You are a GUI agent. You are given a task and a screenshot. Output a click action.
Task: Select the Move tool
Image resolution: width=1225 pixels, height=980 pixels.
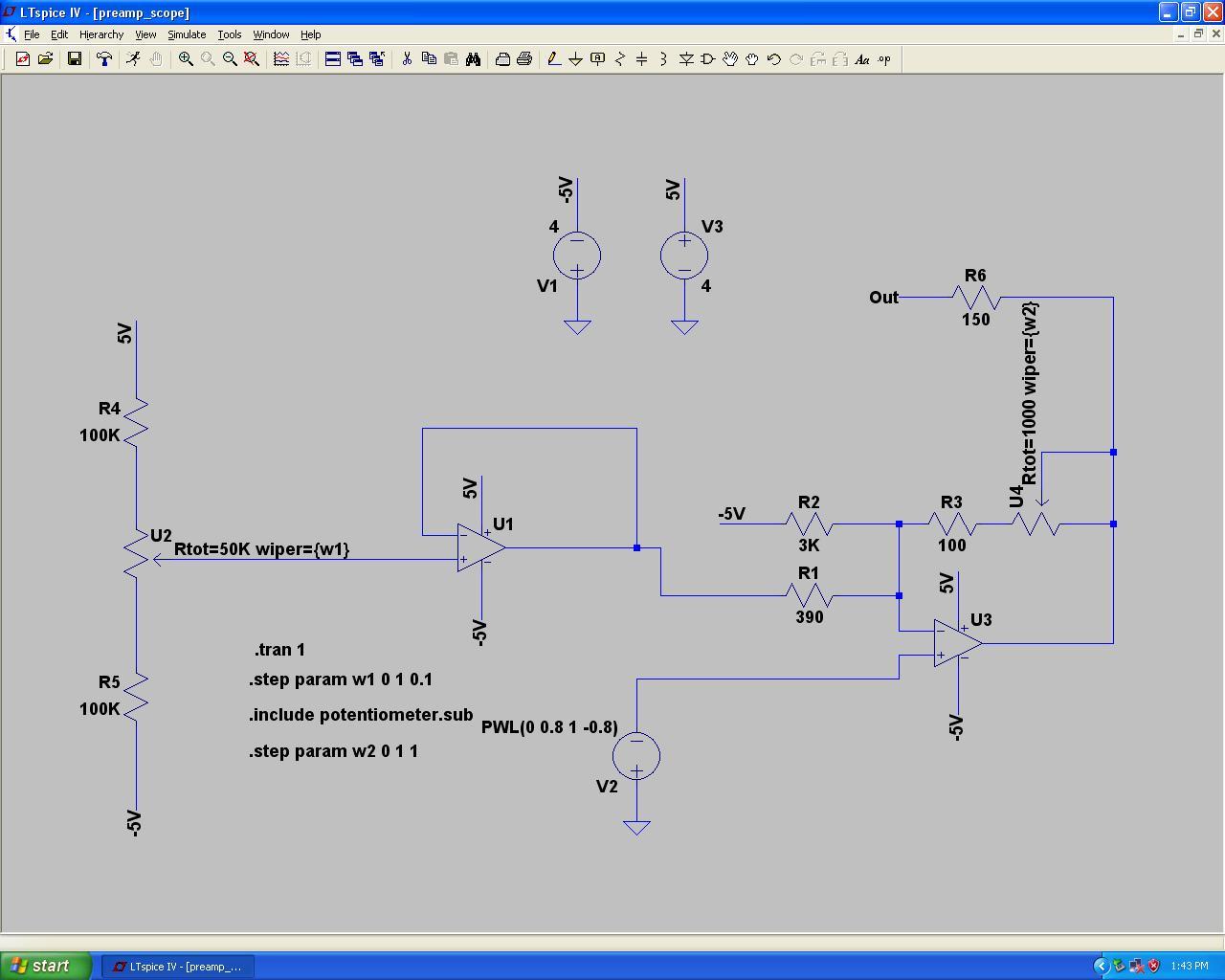click(729, 58)
